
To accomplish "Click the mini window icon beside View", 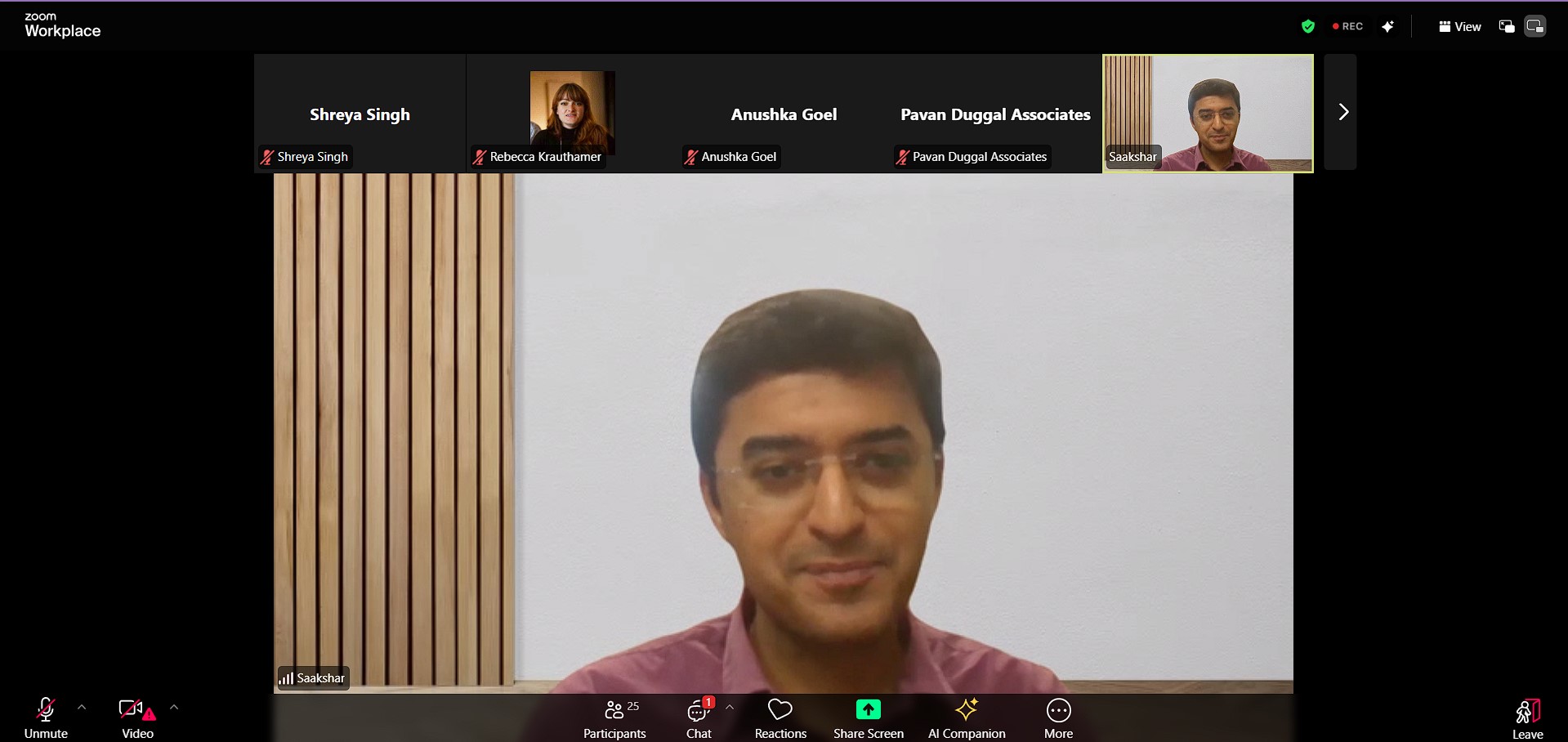I will pos(1507,26).
